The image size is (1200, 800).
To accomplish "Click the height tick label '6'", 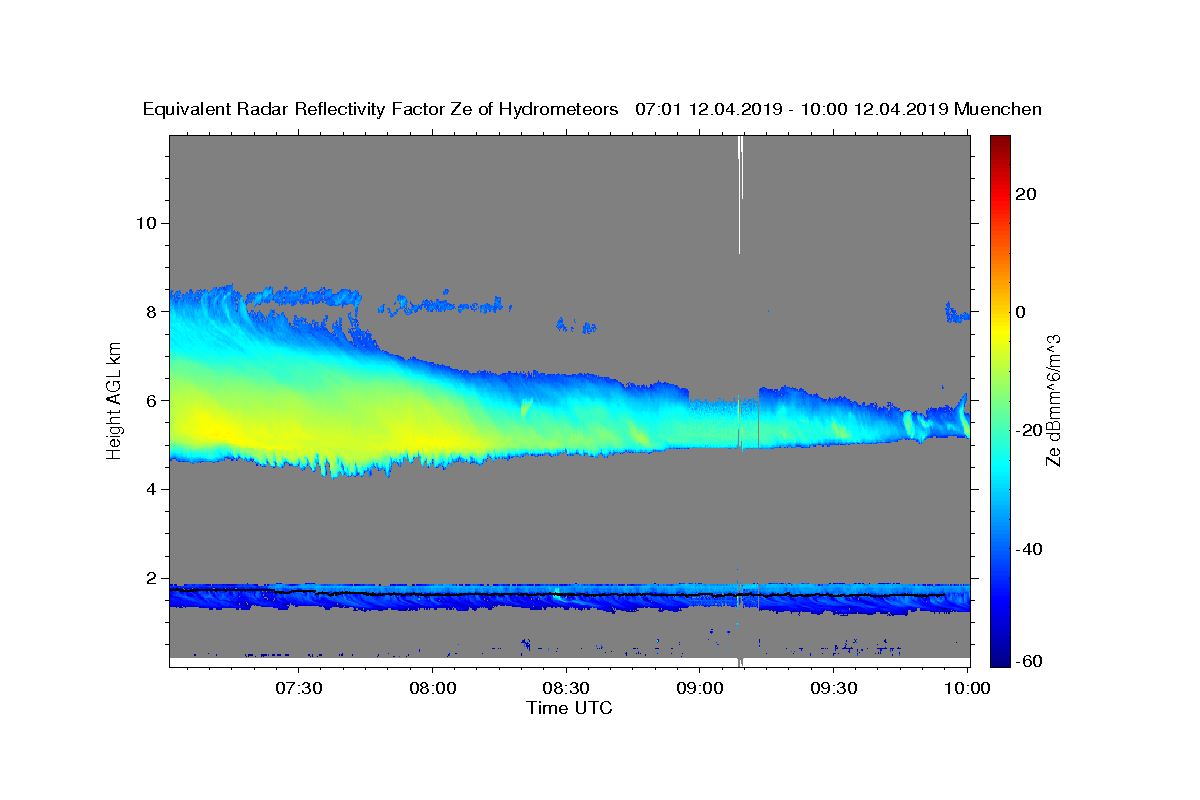I will (151, 401).
